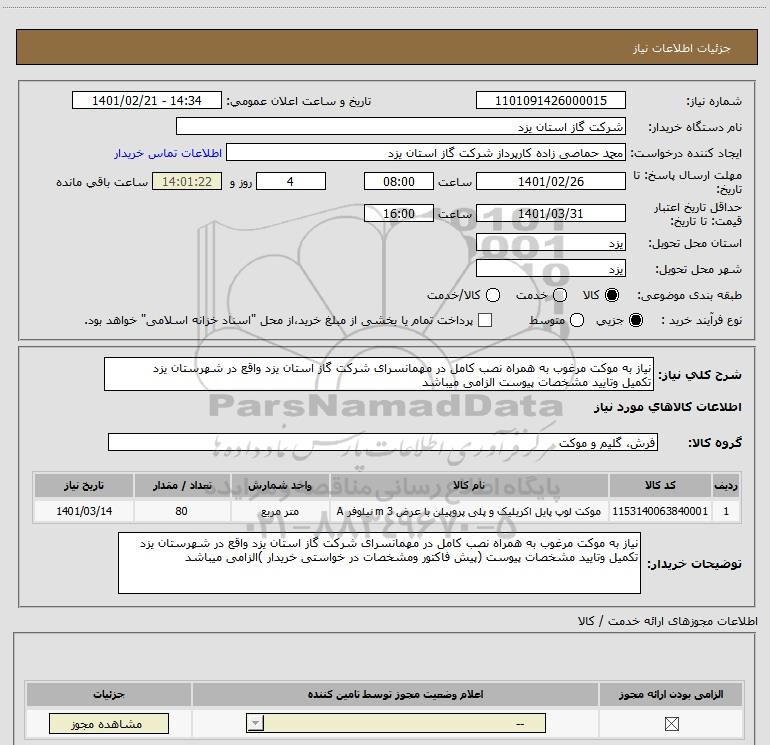Select the متوسط purchase type radio
The width and height of the screenshot is (770, 745).
tap(577, 320)
